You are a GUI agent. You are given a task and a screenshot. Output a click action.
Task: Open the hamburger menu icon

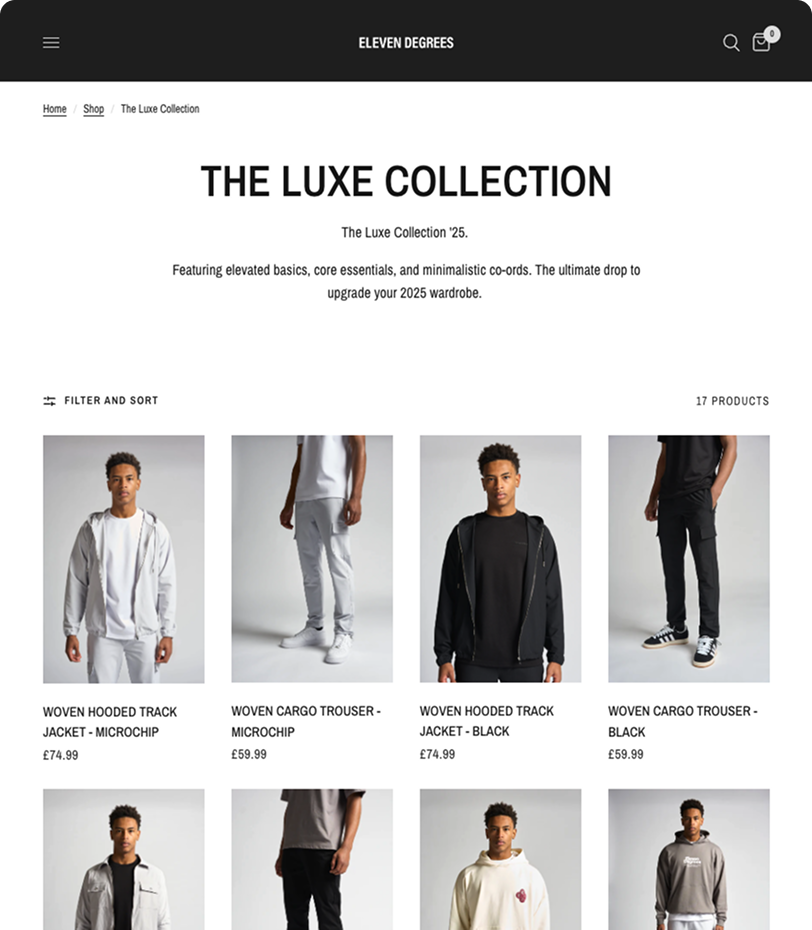(51, 43)
